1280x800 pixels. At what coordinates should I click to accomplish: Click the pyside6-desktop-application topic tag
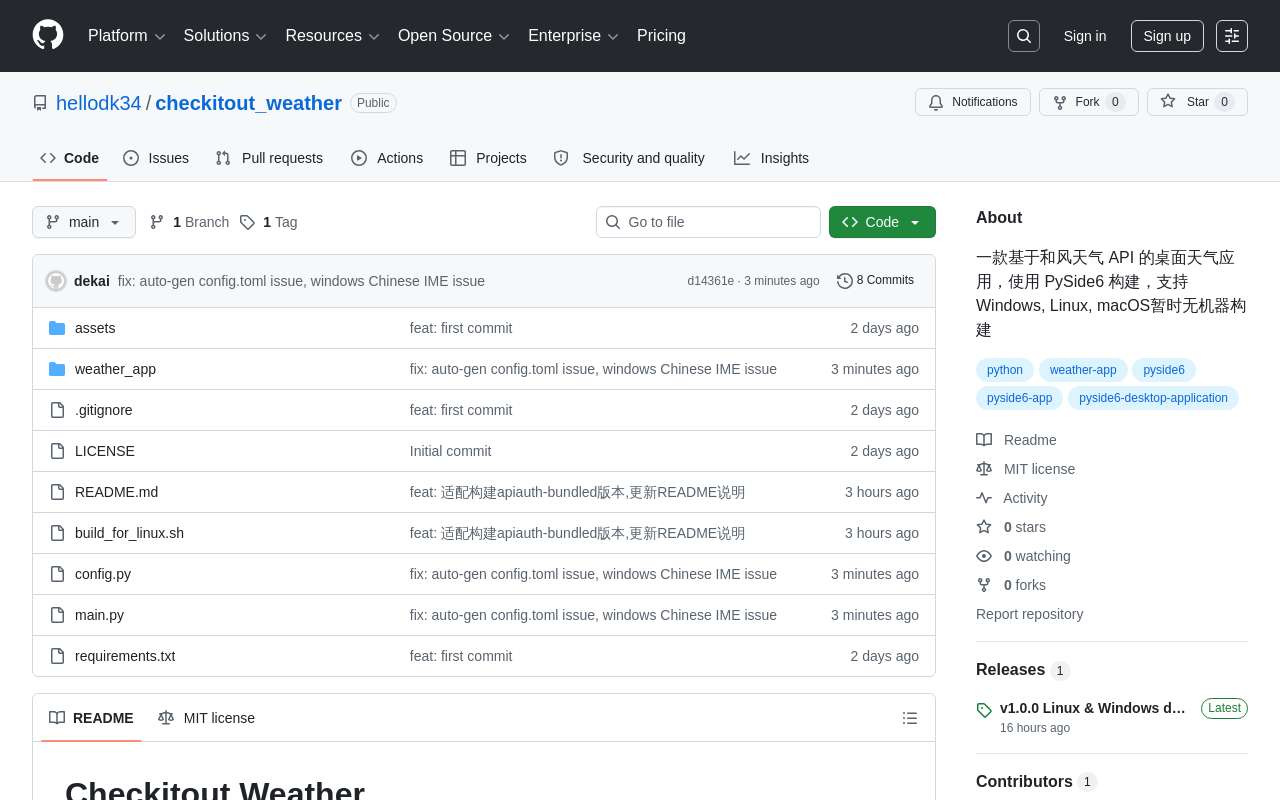click(1153, 398)
